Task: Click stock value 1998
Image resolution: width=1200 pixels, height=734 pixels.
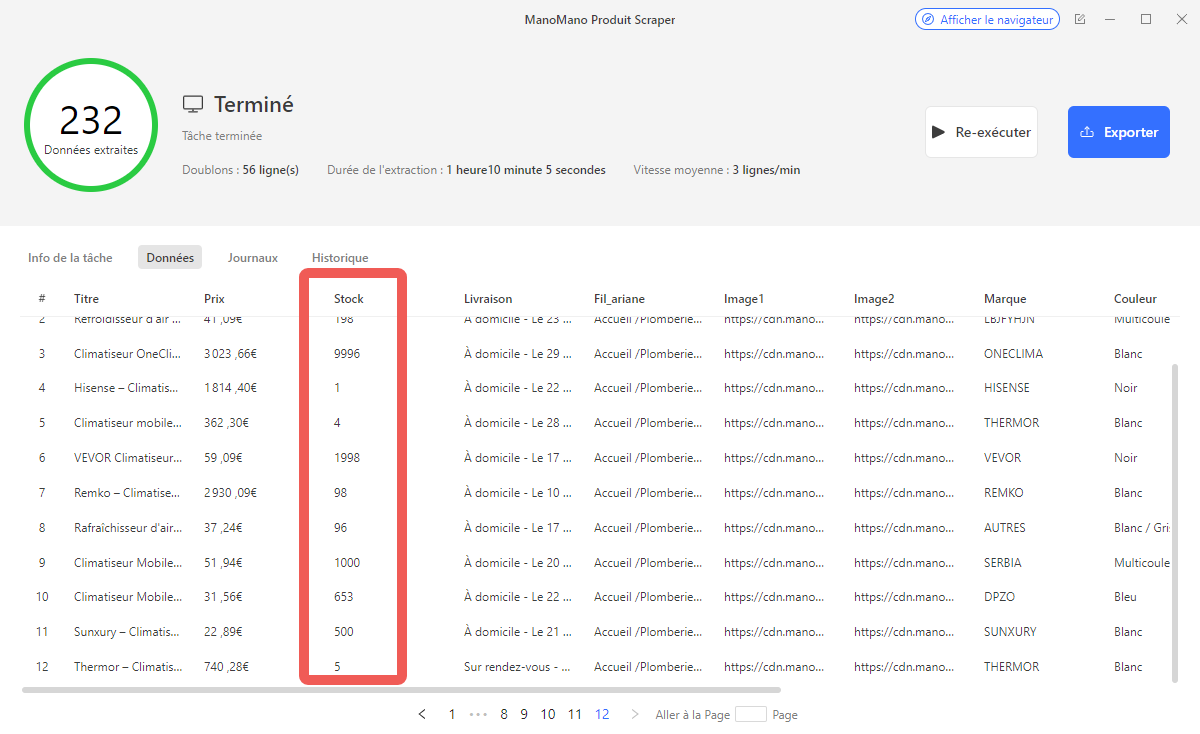Action: pyautogui.click(x=347, y=458)
